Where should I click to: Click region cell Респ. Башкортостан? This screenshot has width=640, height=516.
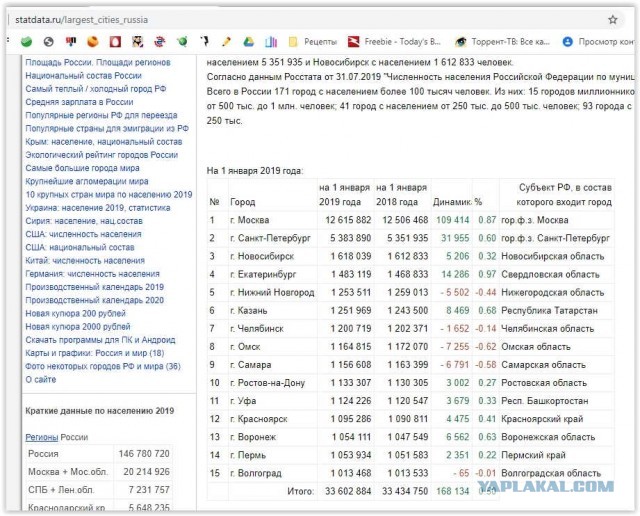point(544,401)
